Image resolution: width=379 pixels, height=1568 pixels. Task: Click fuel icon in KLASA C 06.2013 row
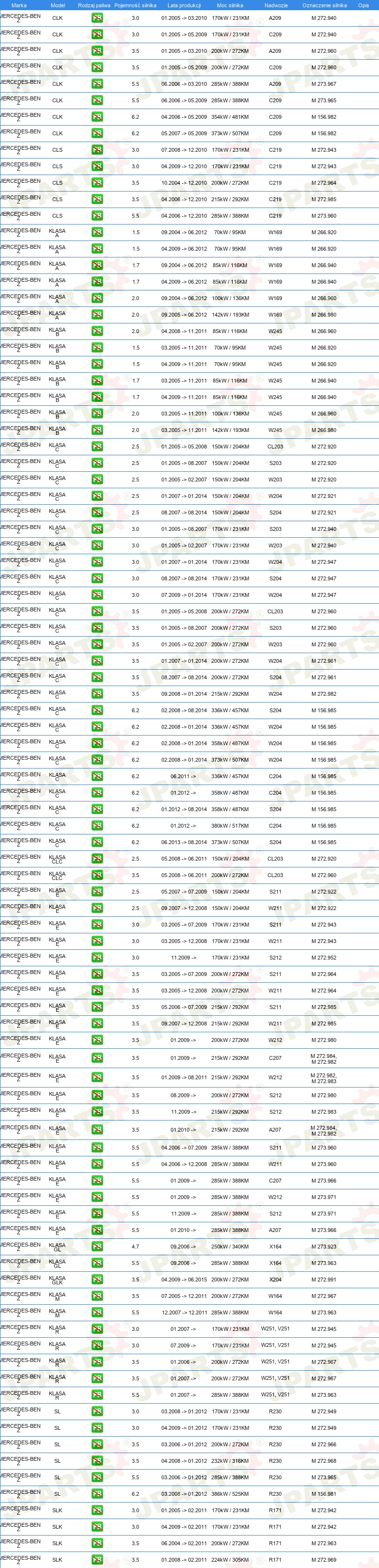point(97,843)
